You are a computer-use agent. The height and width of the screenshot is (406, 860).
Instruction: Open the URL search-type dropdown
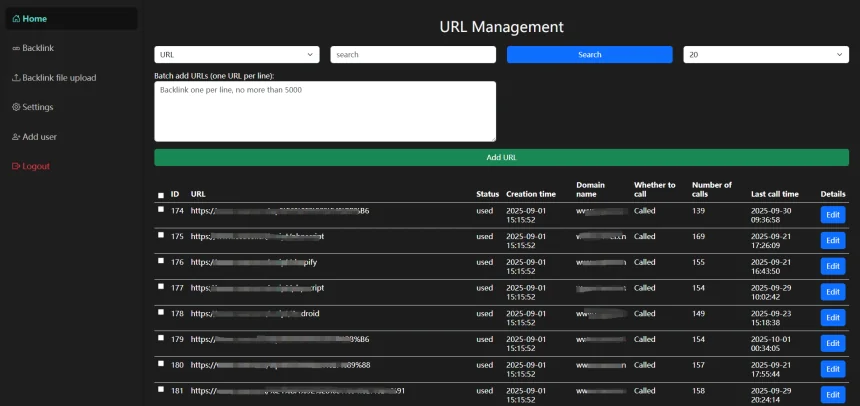click(x=237, y=55)
